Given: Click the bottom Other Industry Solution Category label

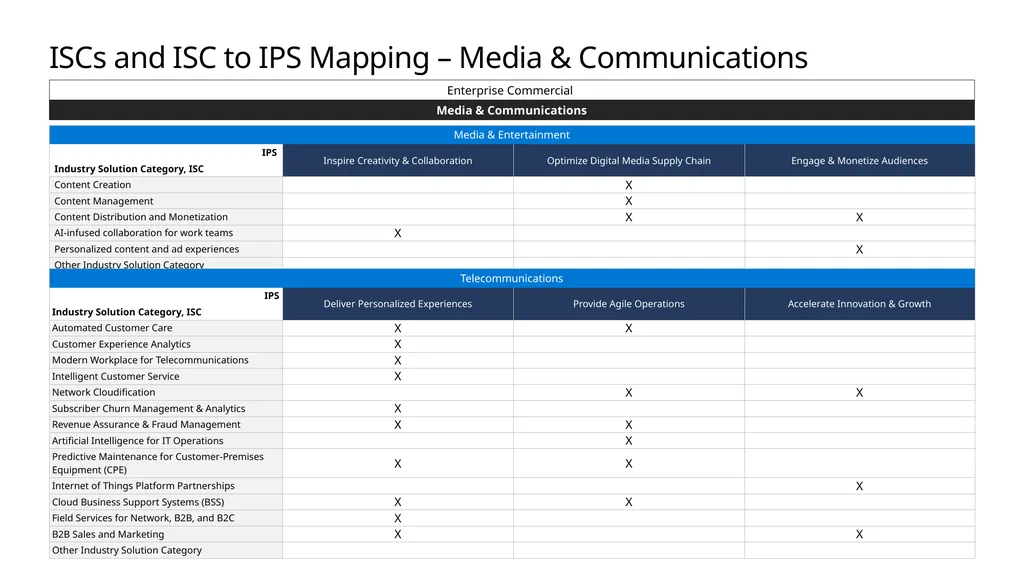Looking at the screenshot, I should point(127,550).
